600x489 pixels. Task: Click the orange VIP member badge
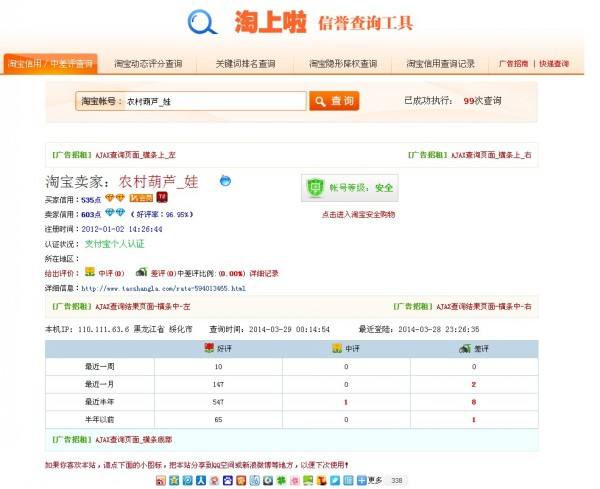click(x=141, y=198)
